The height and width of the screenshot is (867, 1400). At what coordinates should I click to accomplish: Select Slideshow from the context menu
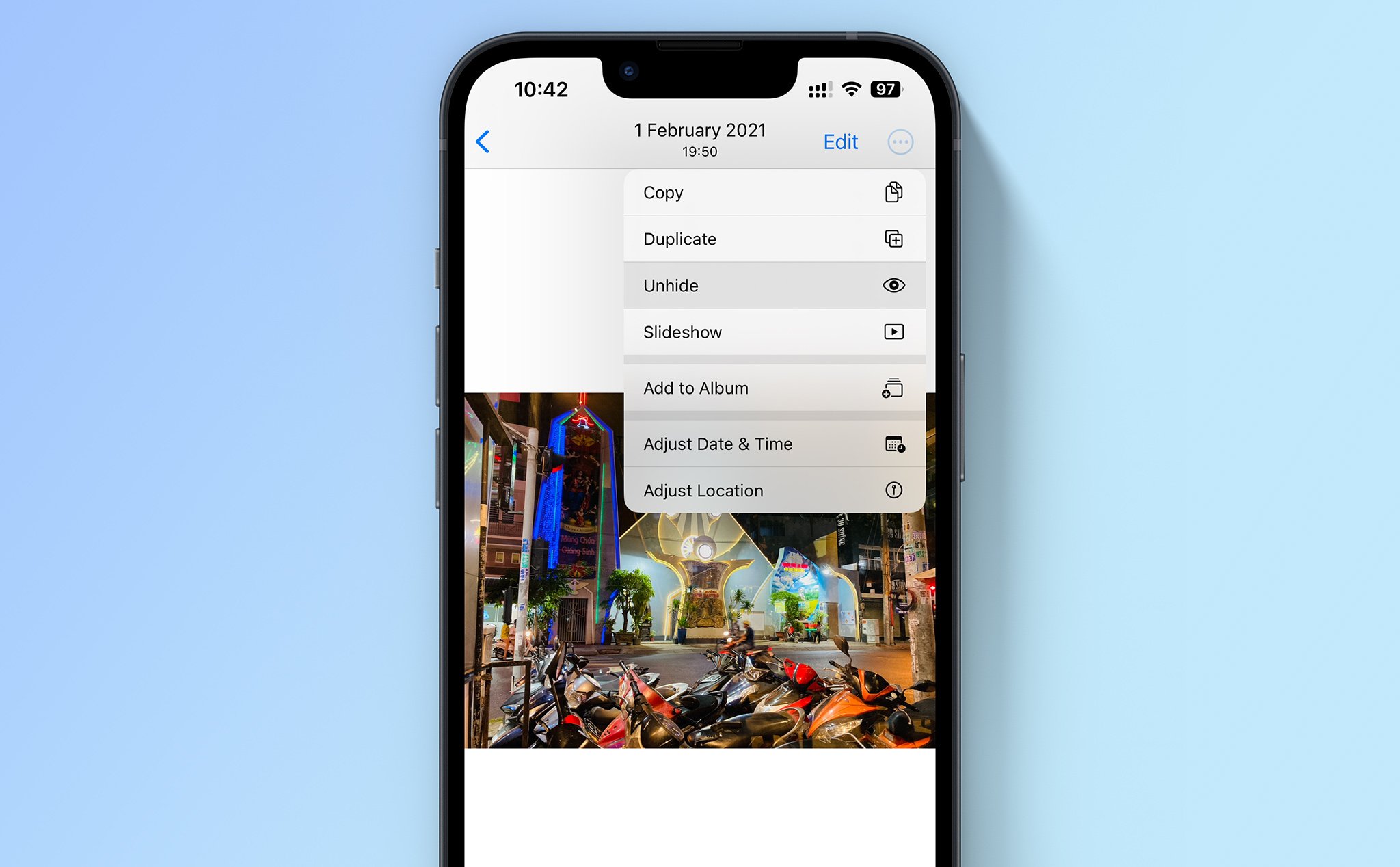(770, 332)
